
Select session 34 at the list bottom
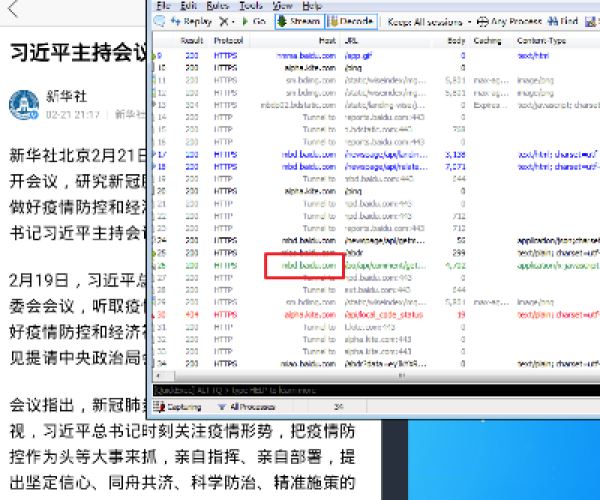376,363
